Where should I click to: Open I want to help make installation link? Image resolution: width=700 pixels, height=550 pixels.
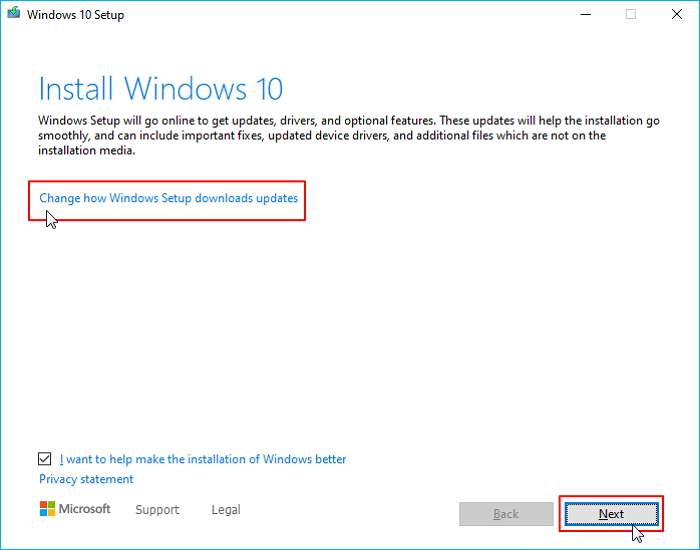pyautogui.click(x=203, y=459)
